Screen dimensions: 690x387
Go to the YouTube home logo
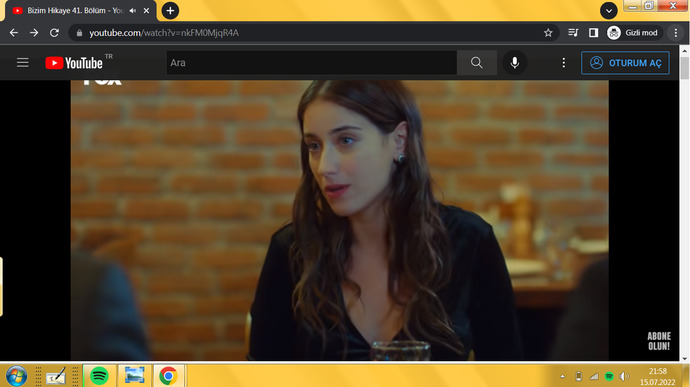74,63
